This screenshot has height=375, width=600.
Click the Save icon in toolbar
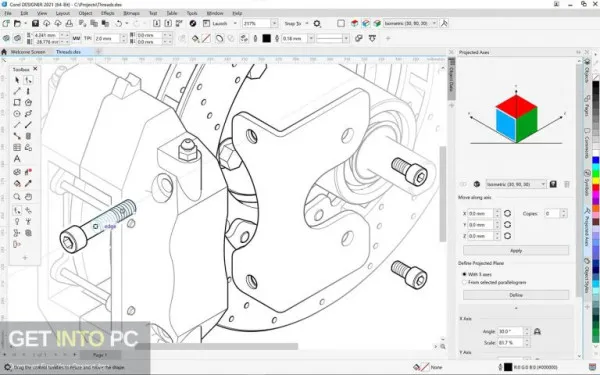(35, 23)
